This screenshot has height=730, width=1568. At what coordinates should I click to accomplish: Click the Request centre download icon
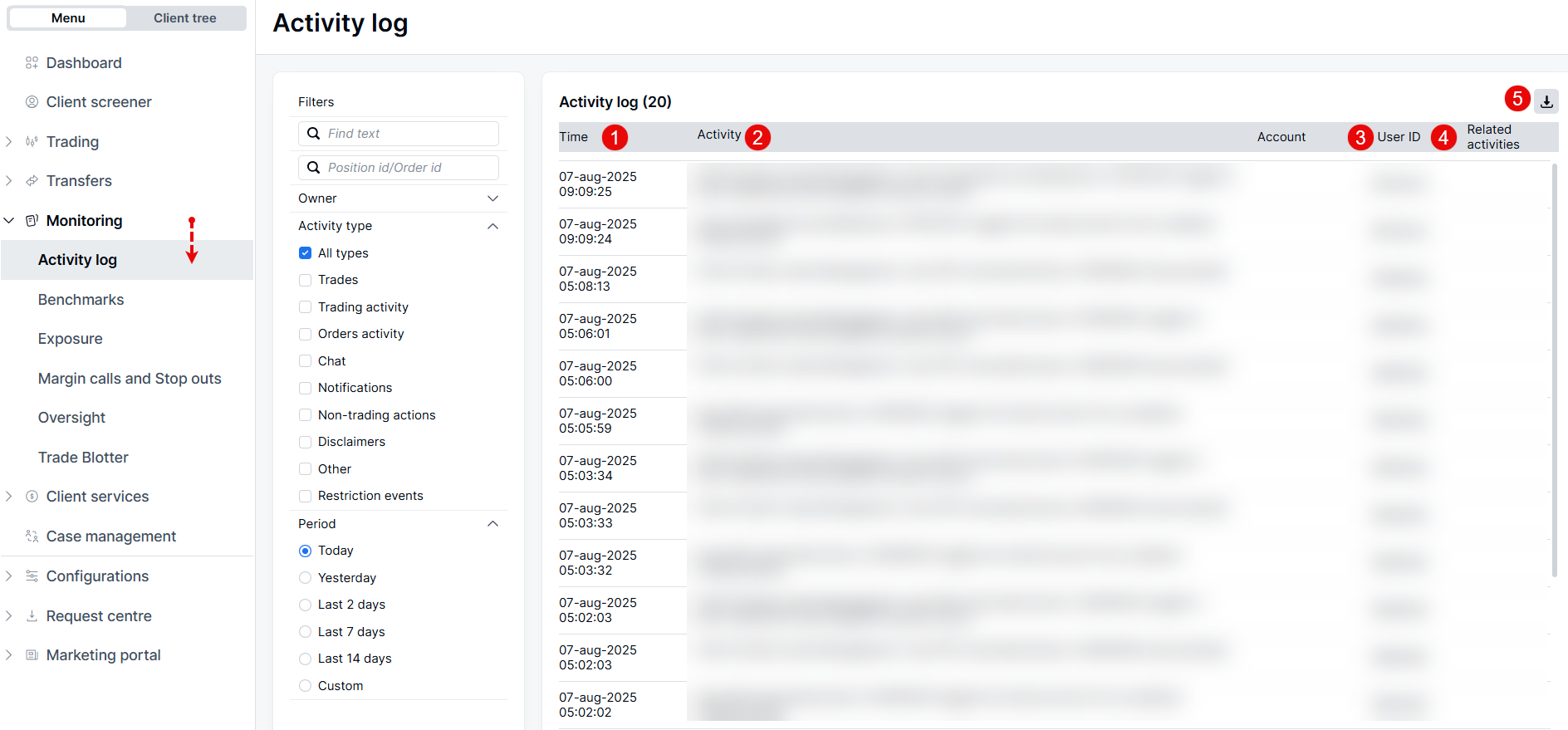coord(32,616)
